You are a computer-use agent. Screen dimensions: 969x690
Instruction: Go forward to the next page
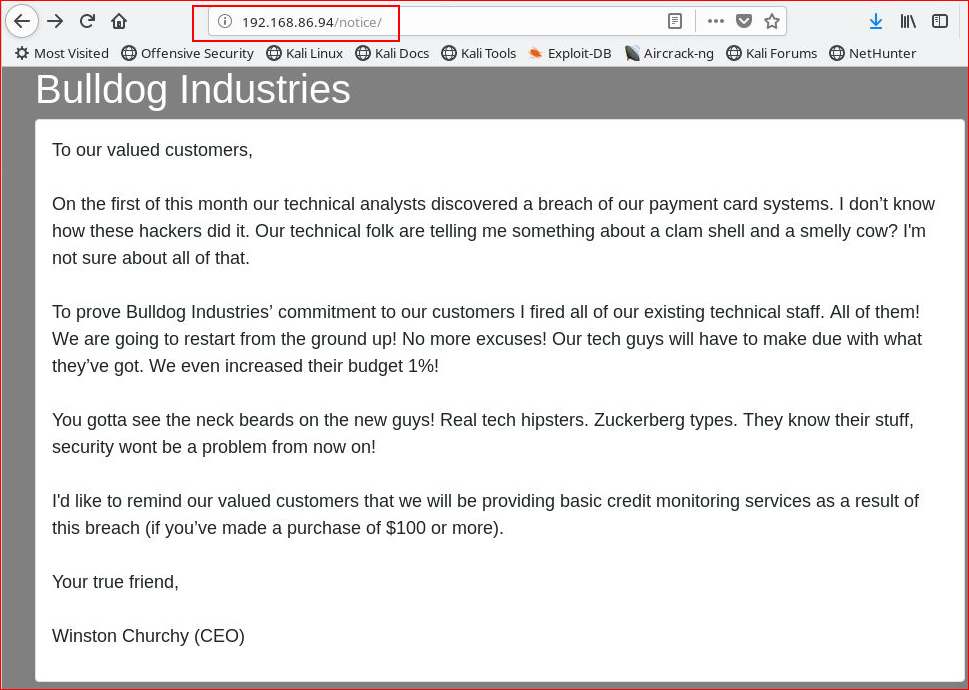(x=55, y=22)
